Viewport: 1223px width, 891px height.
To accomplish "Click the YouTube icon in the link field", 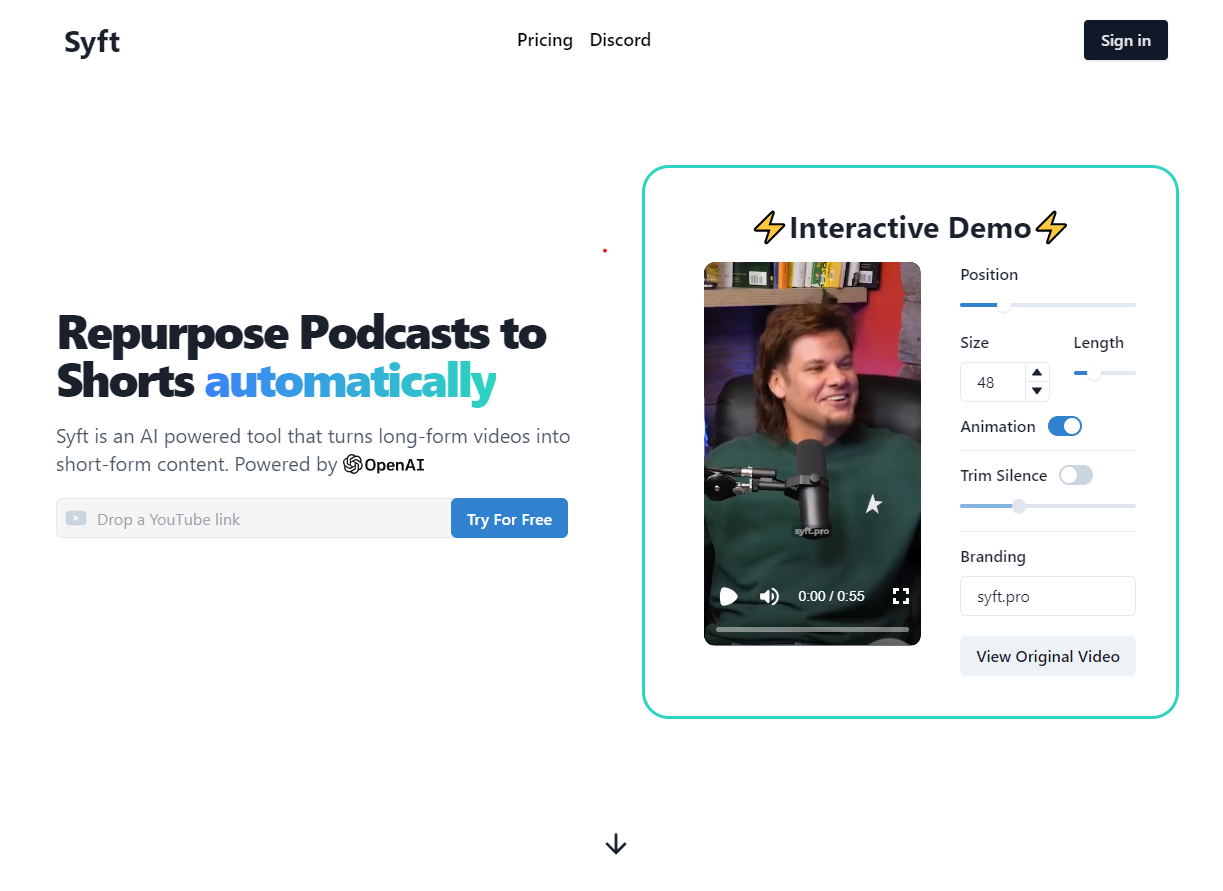I will [x=76, y=518].
